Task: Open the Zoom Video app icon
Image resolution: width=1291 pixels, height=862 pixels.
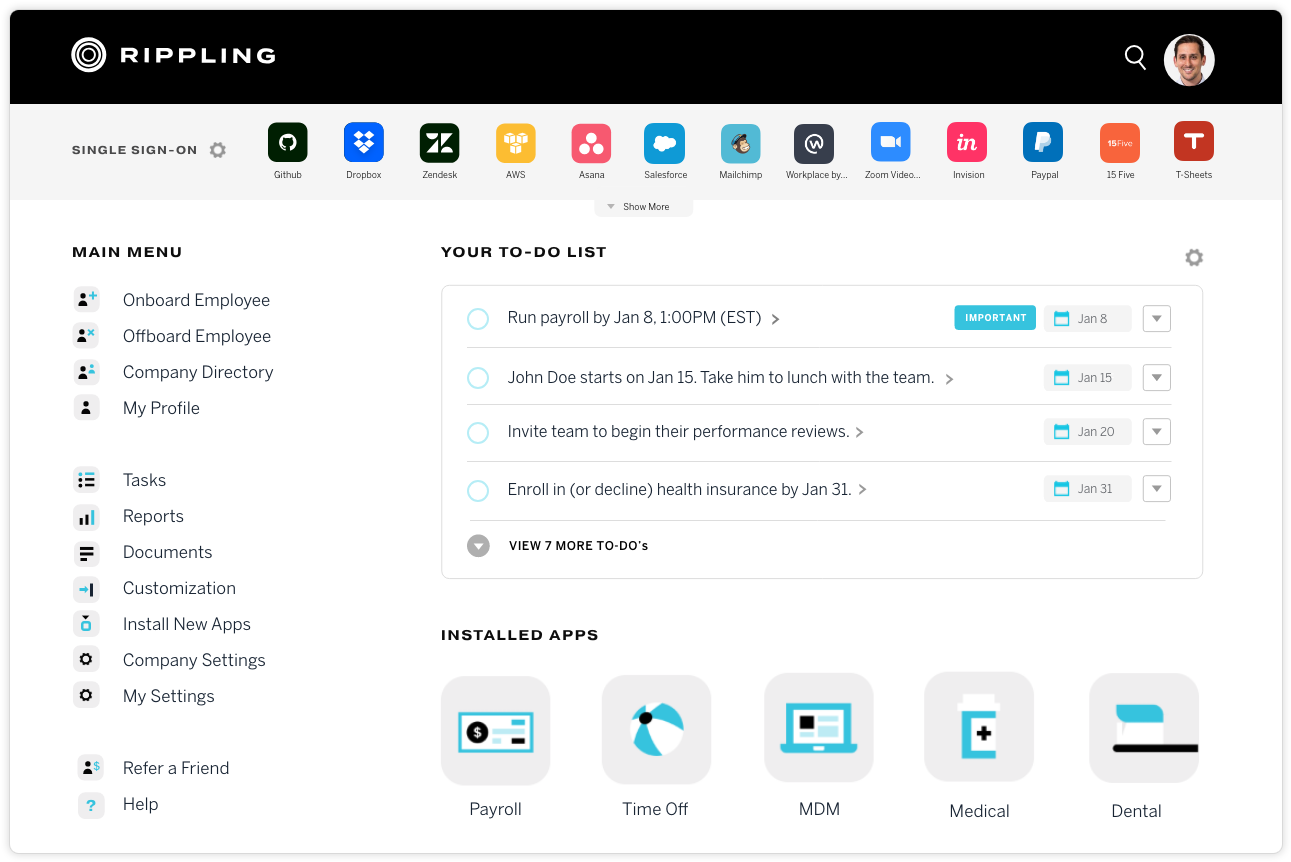Action: click(x=891, y=142)
